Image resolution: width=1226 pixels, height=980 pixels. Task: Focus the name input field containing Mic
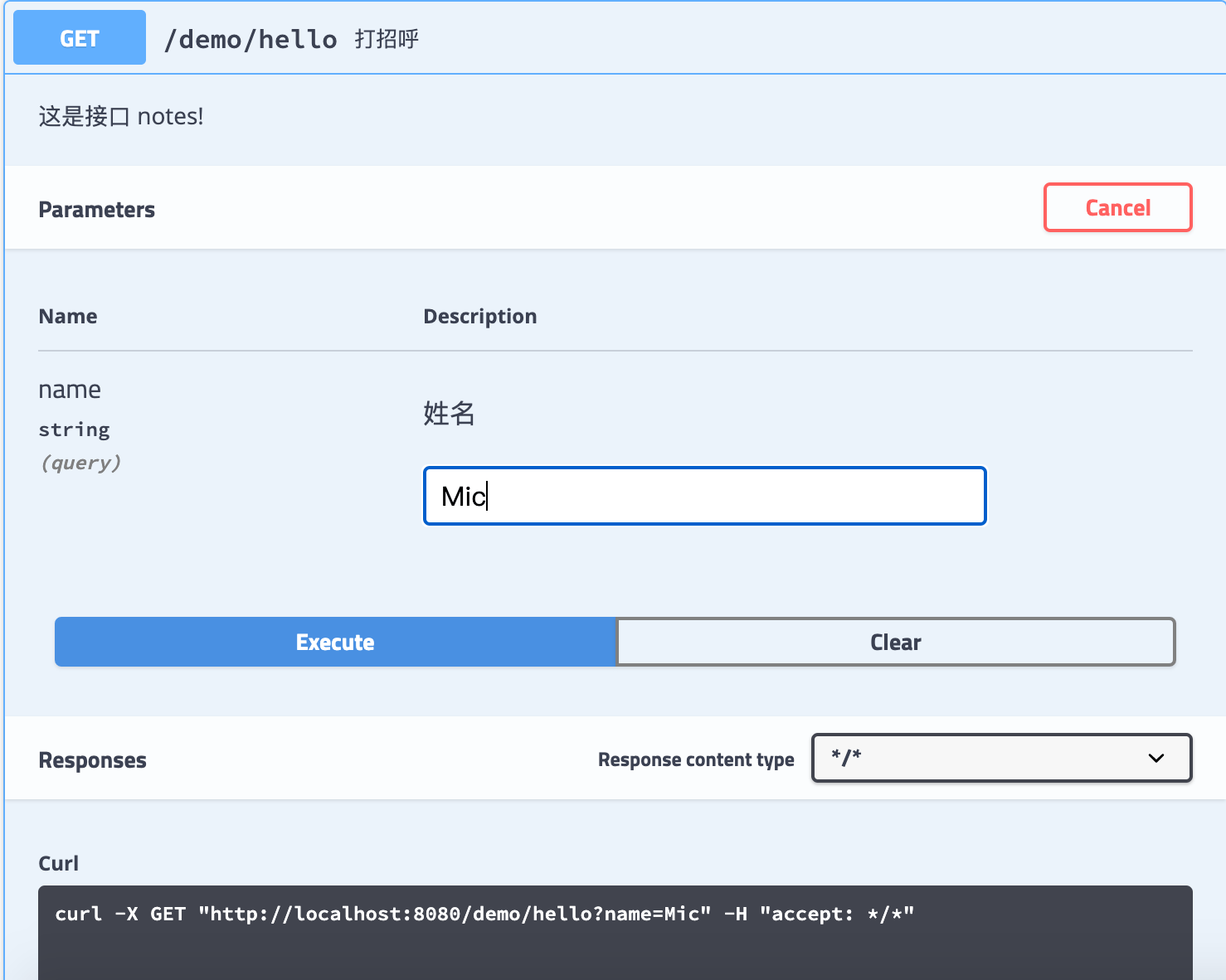tap(705, 496)
